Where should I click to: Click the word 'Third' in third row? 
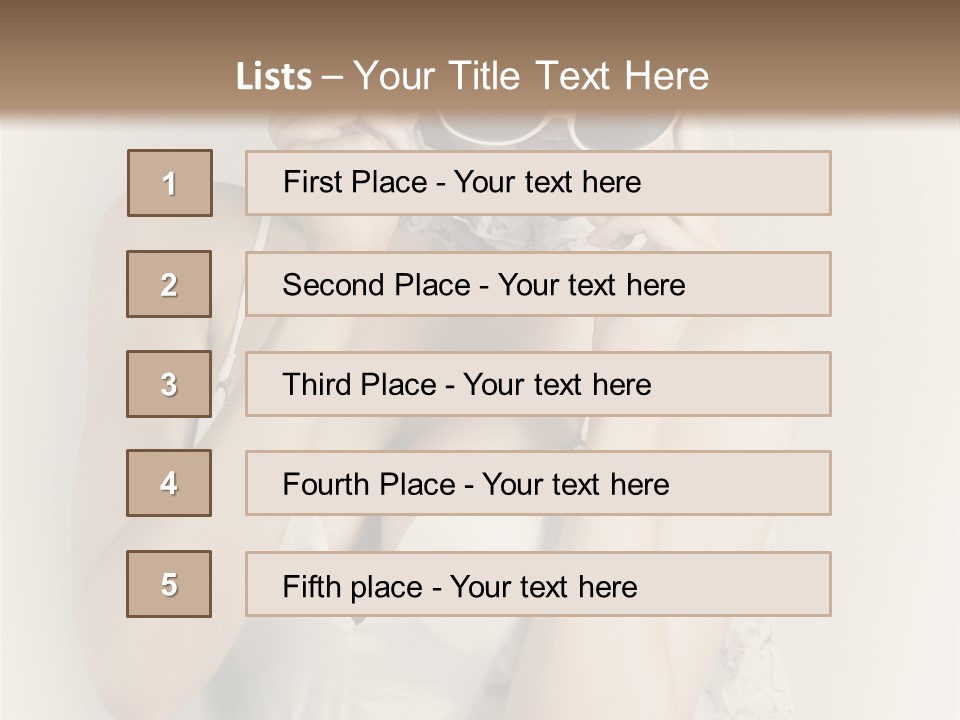coord(320,385)
